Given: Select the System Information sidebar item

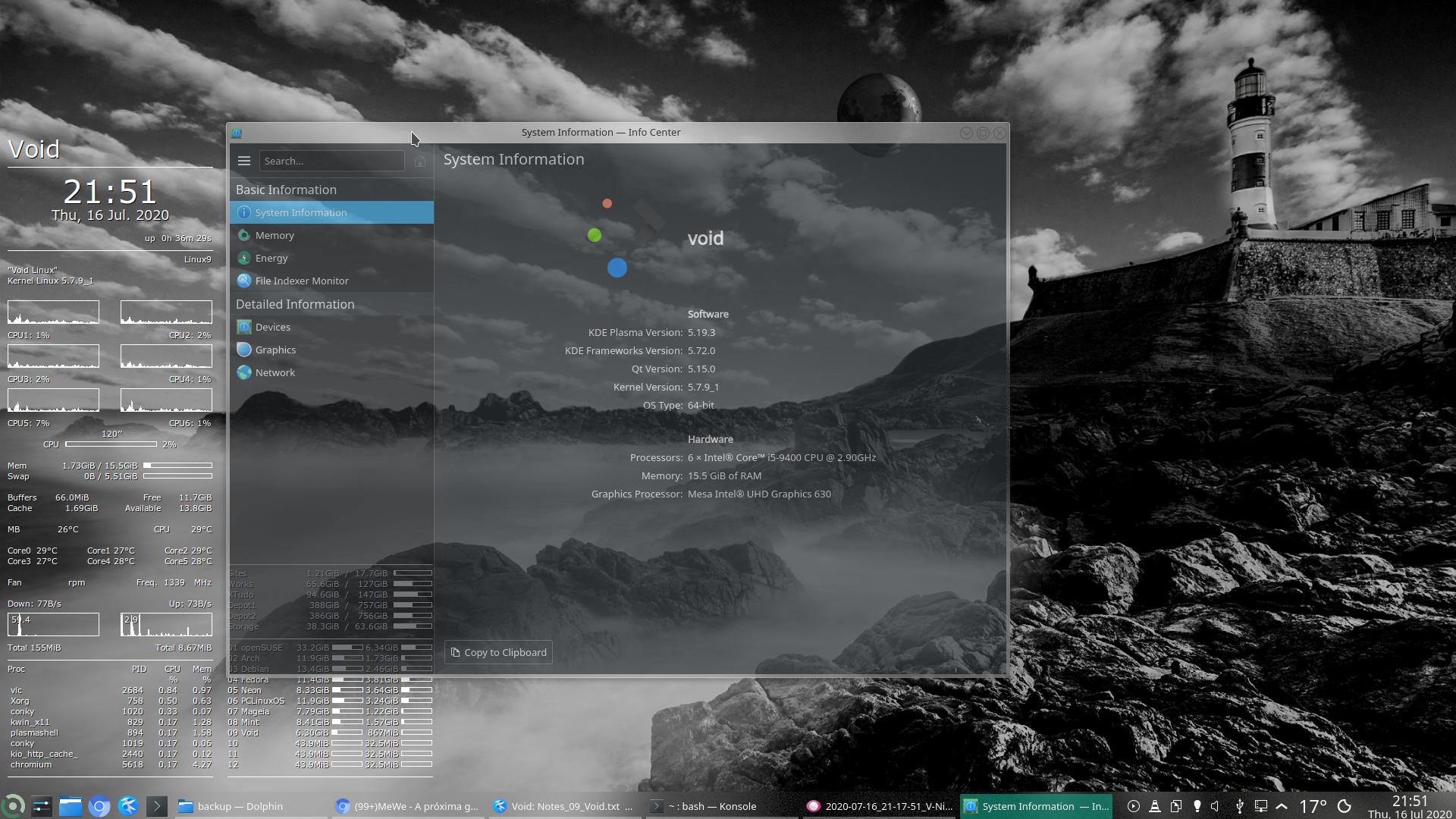Looking at the screenshot, I should pos(301,213).
